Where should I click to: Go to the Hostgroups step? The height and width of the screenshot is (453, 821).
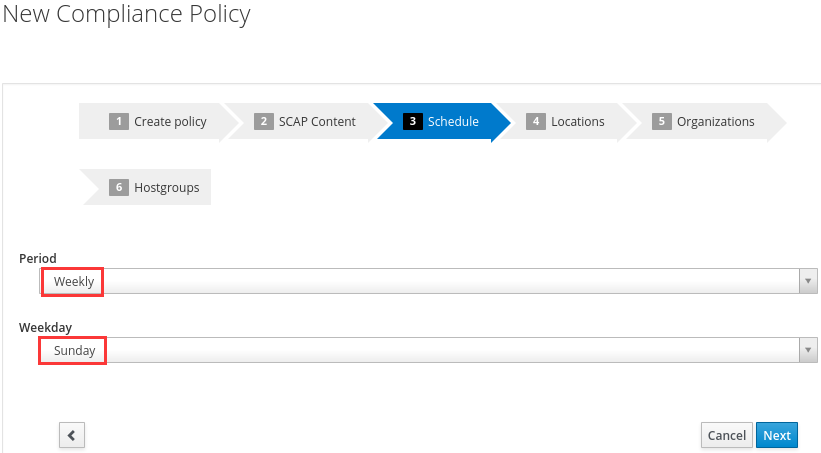pyautogui.click(x=166, y=187)
